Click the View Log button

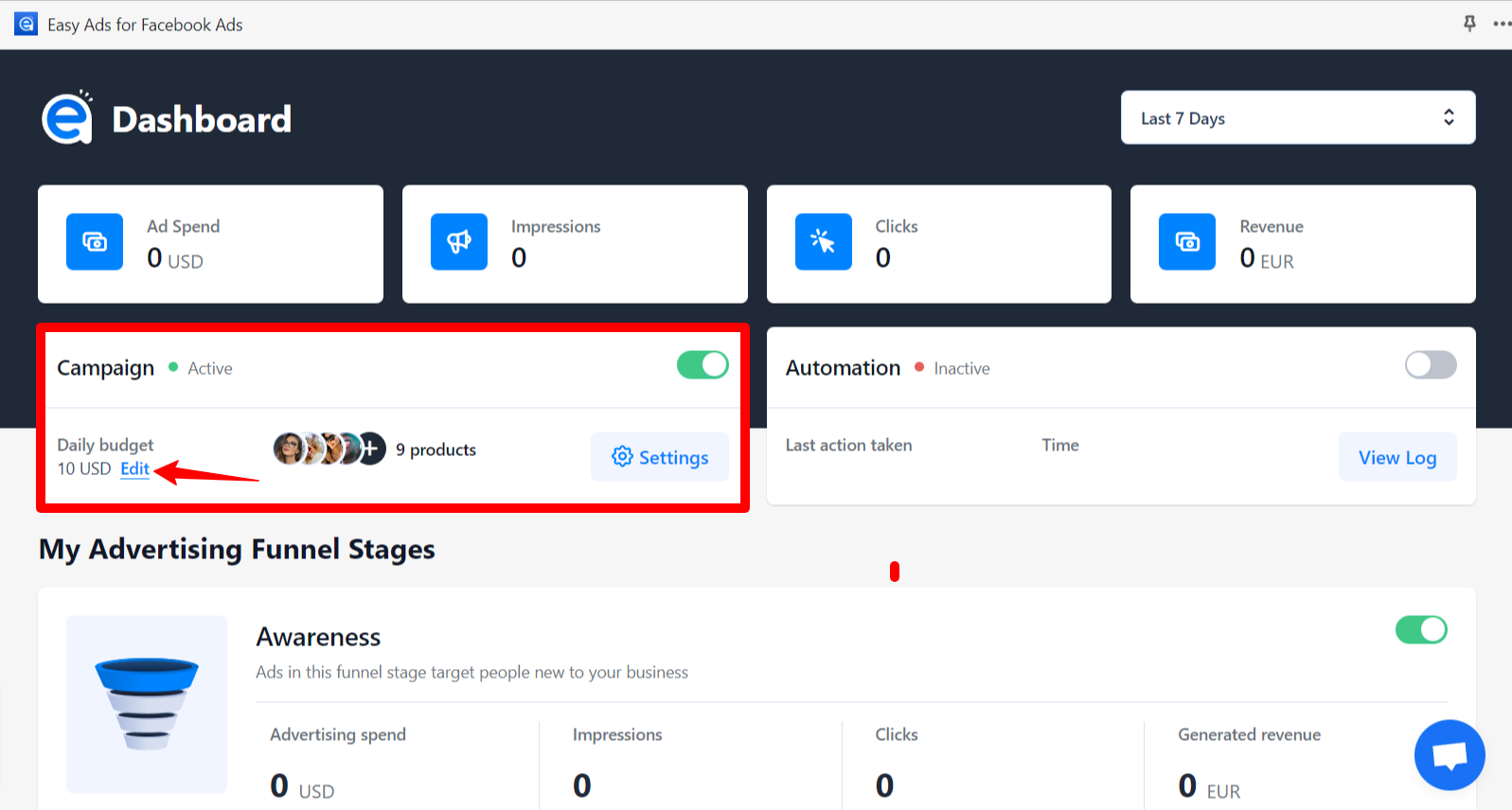[1396, 458]
